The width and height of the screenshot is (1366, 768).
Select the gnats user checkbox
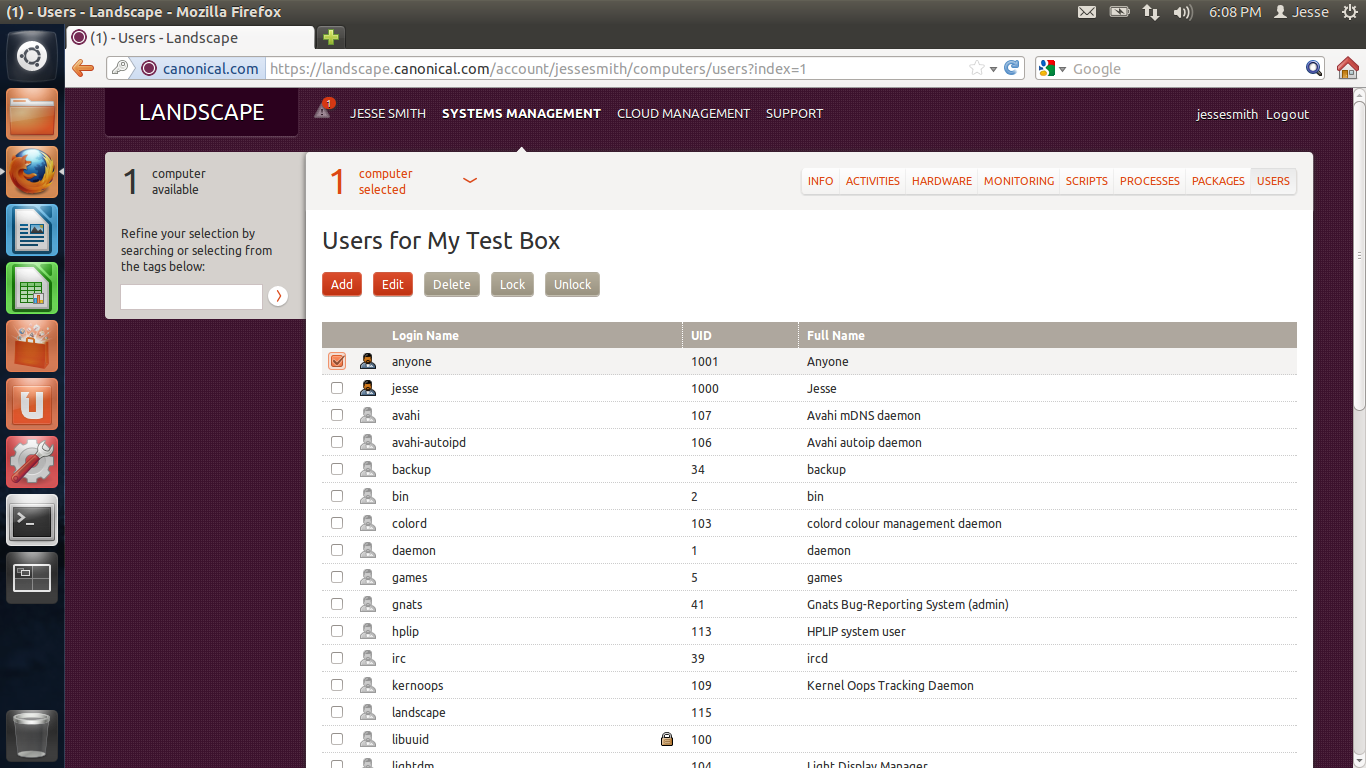(337, 604)
